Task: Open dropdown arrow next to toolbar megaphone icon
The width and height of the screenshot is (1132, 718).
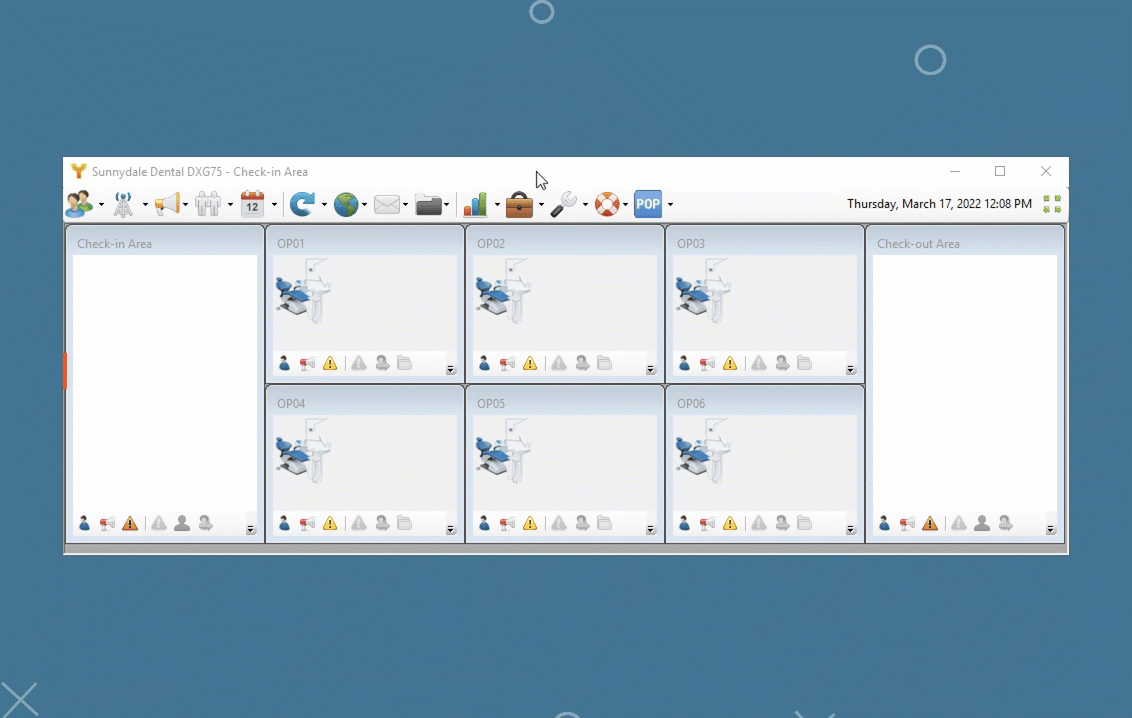Action: (186, 205)
